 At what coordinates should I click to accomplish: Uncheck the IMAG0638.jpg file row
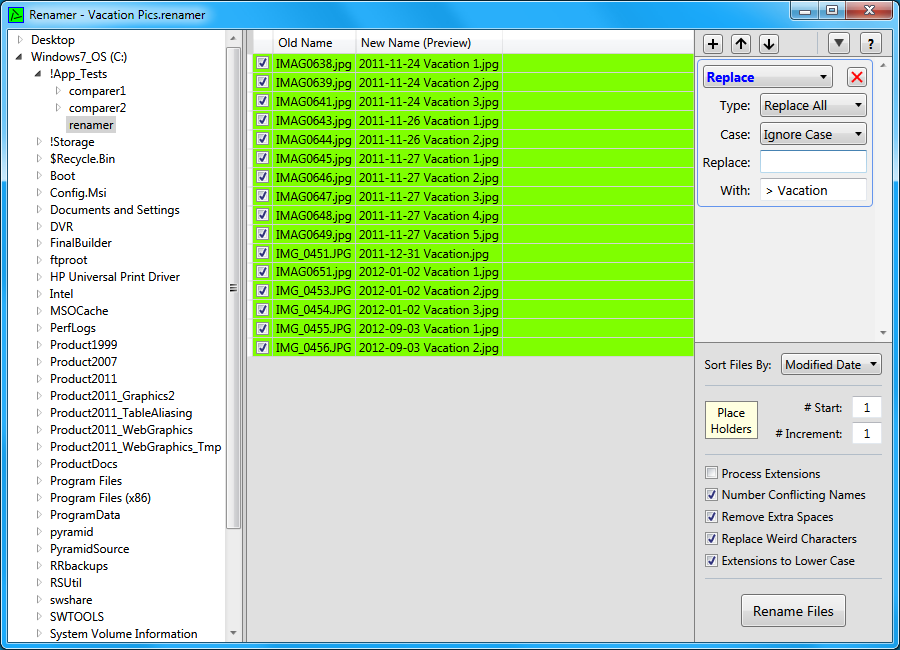point(262,63)
